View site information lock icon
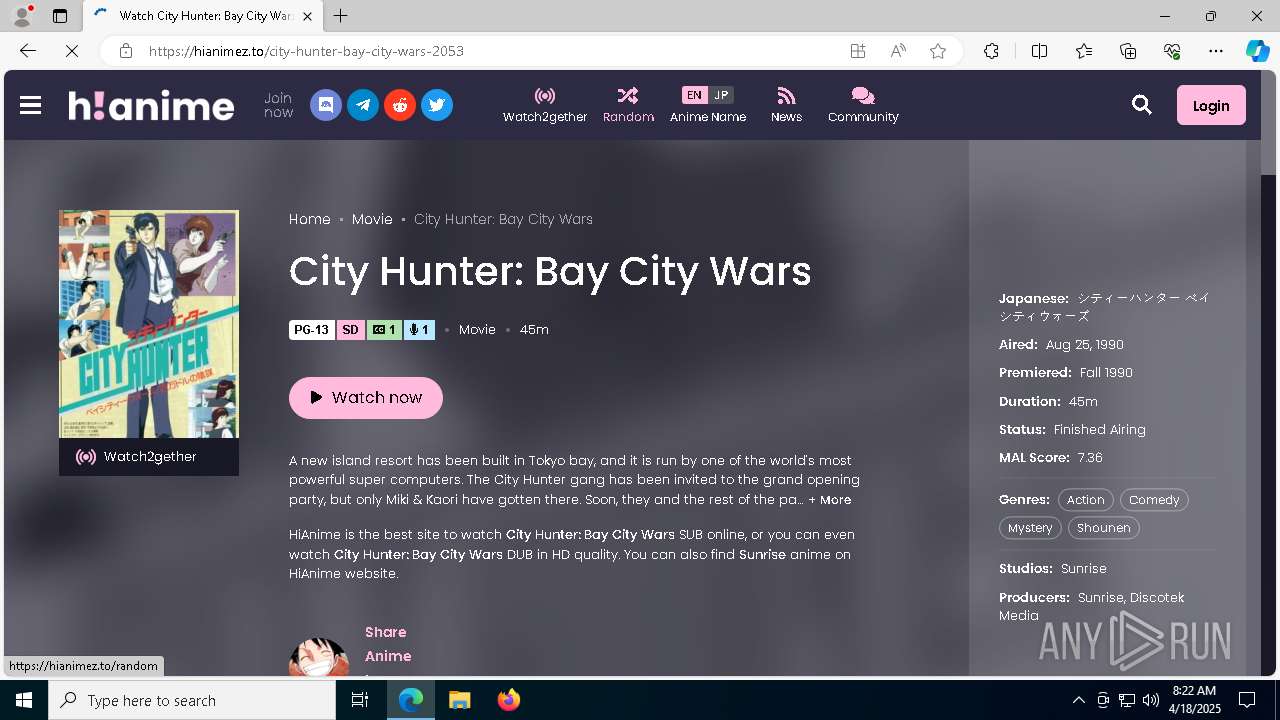The width and height of the screenshot is (1280, 720). pyautogui.click(x=126, y=51)
